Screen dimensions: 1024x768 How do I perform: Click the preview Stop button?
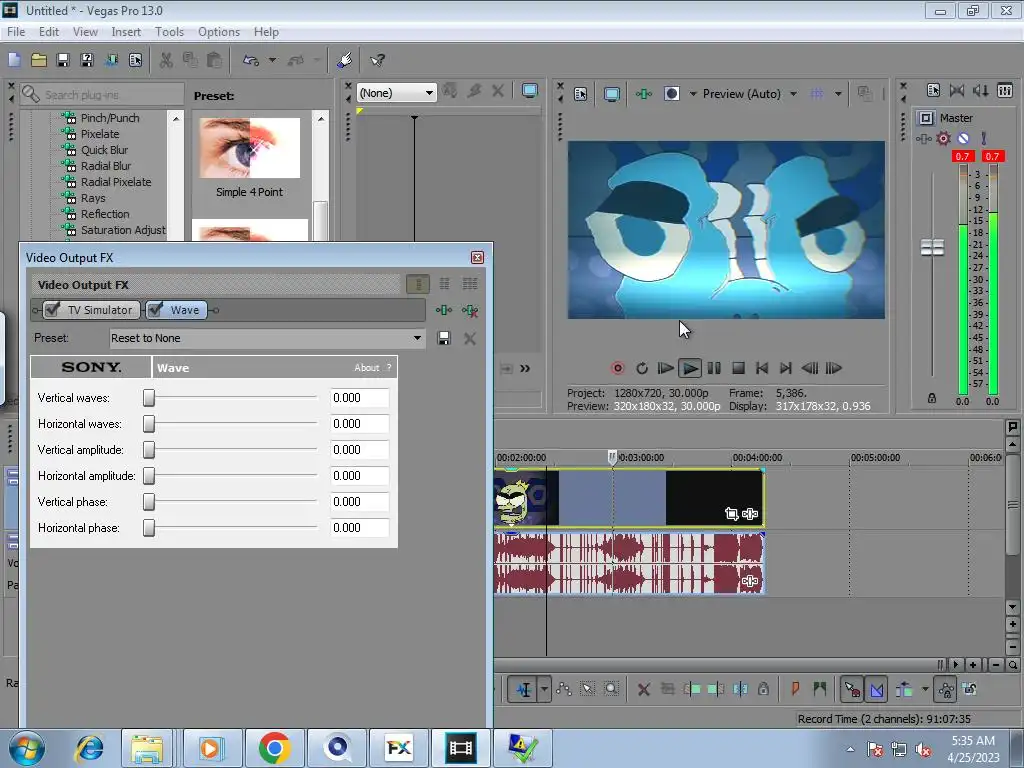(x=738, y=368)
